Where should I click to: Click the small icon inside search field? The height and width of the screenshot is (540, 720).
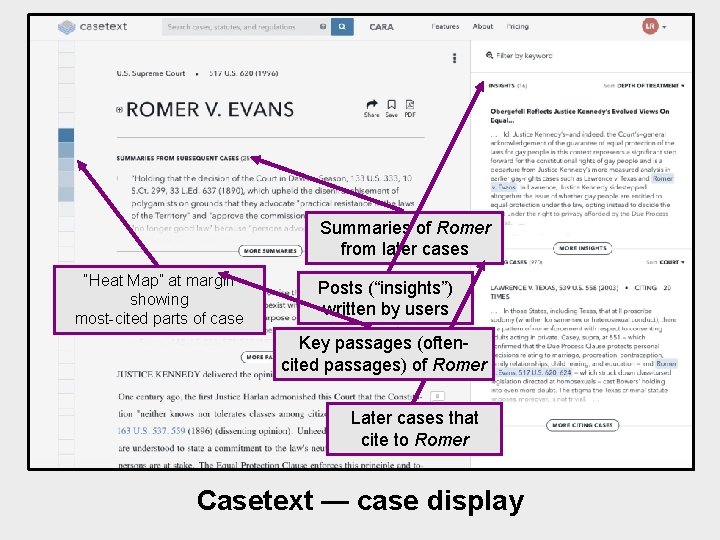coord(323,27)
